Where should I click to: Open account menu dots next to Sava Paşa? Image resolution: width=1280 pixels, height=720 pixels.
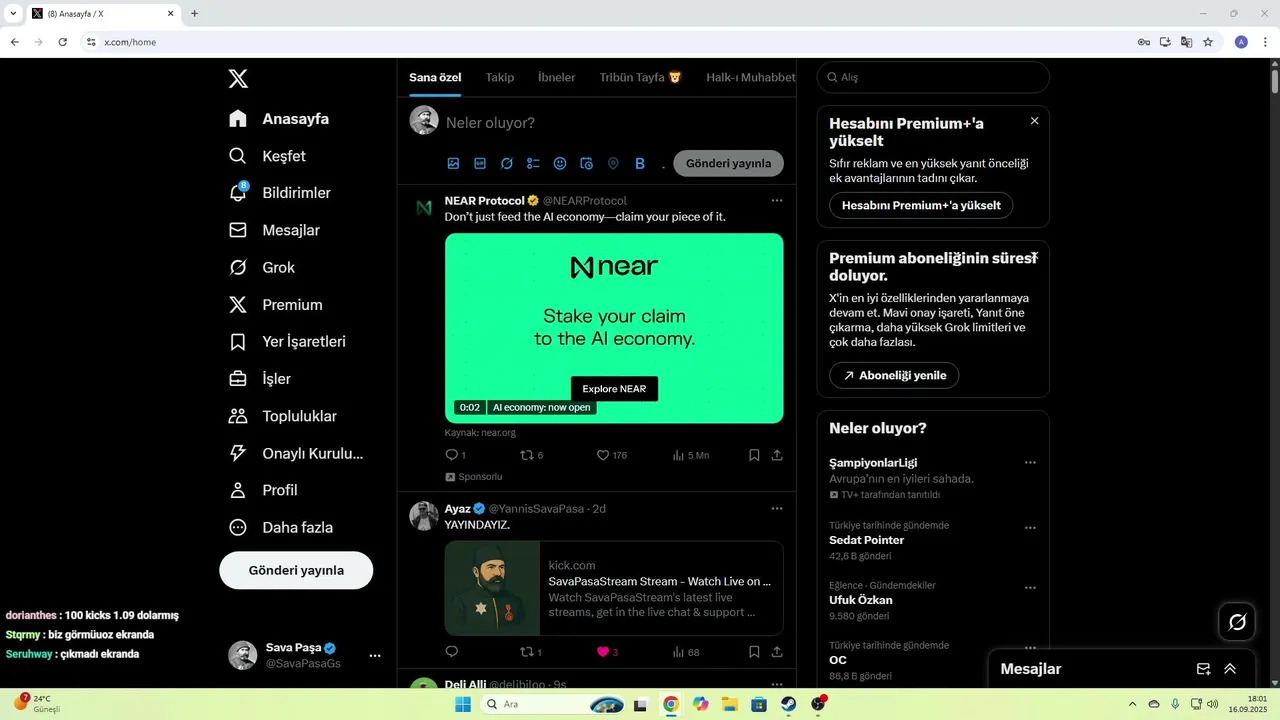375,656
